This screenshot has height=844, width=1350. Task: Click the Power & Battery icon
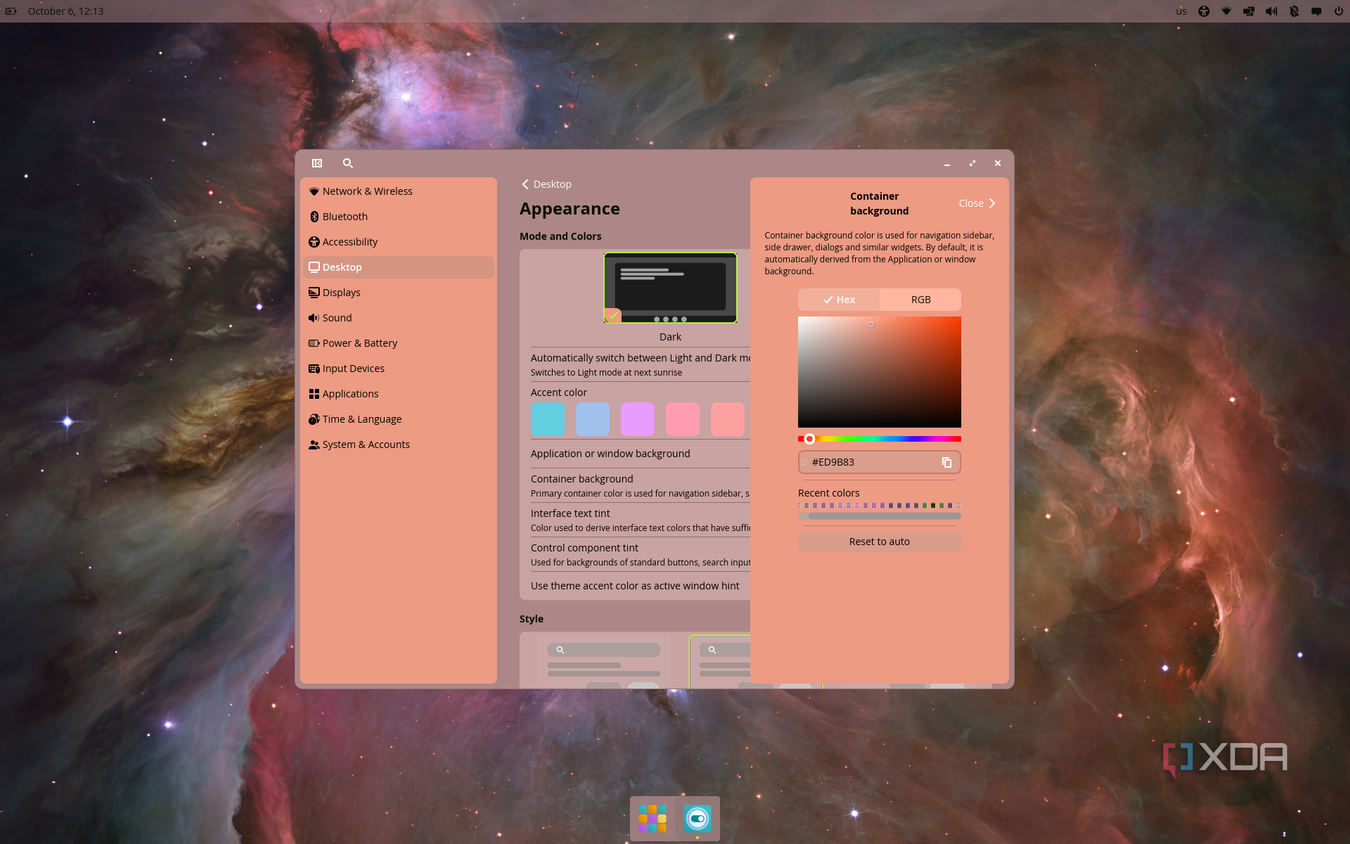point(314,343)
